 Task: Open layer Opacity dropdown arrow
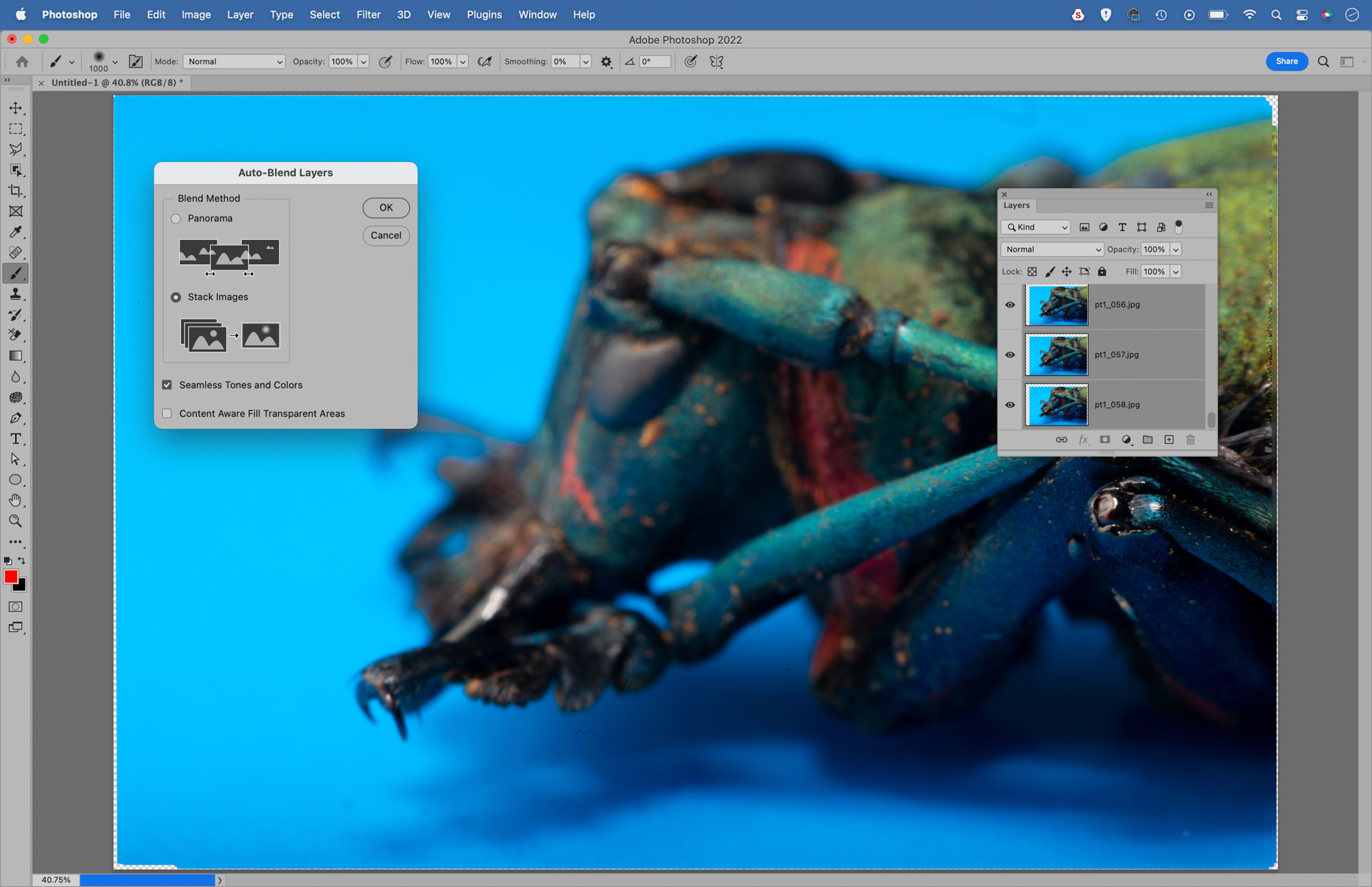click(1176, 250)
